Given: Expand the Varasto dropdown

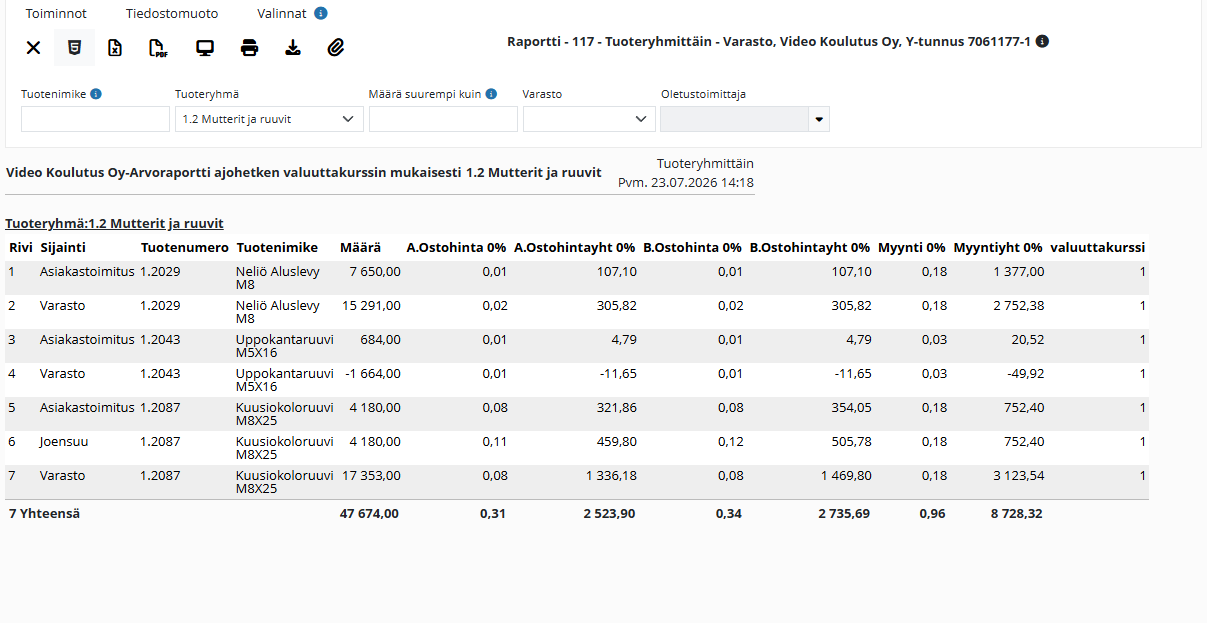Looking at the screenshot, I should pyautogui.click(x=589, y=119).
